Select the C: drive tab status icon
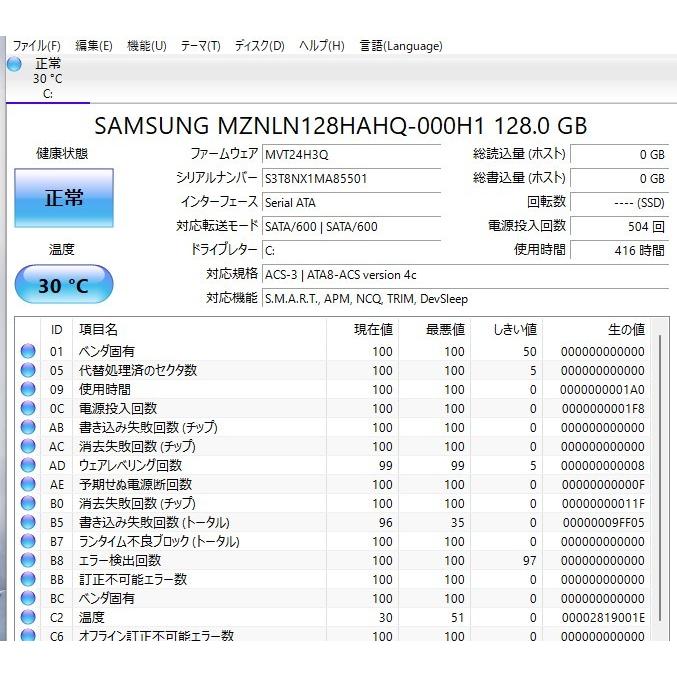 coord(14,64)
